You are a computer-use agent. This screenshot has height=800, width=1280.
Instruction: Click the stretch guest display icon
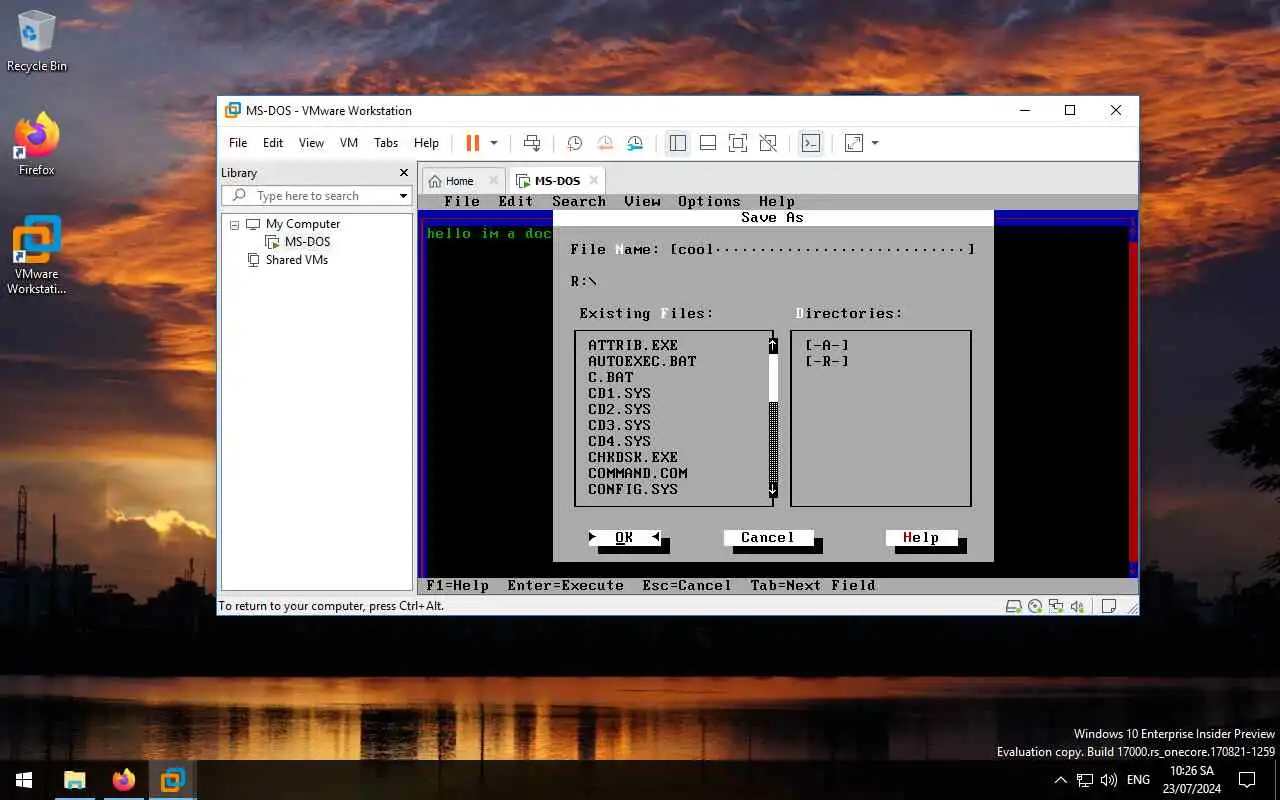pos(854,143)
